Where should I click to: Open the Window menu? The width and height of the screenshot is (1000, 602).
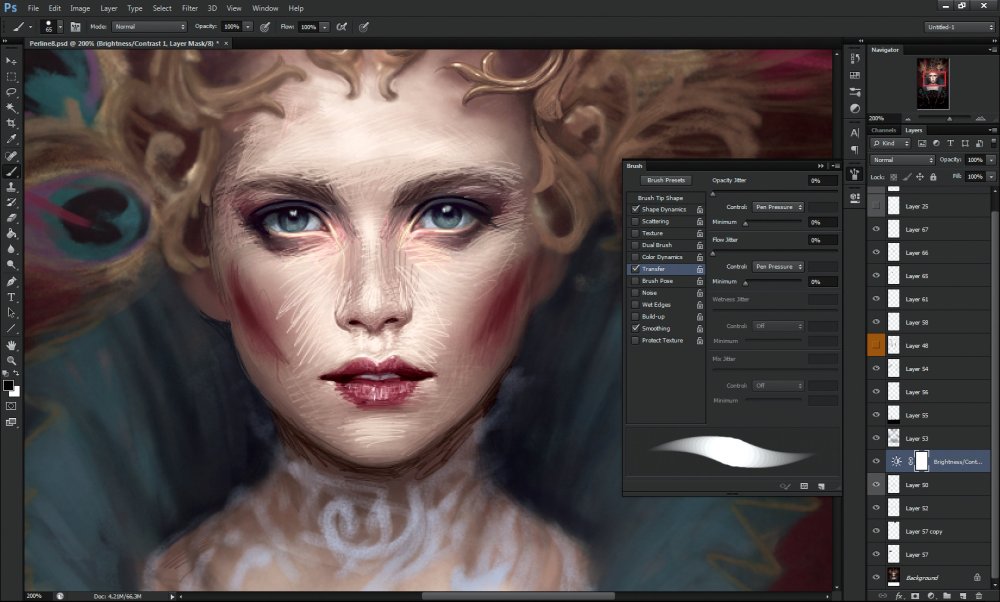(265, 8)
